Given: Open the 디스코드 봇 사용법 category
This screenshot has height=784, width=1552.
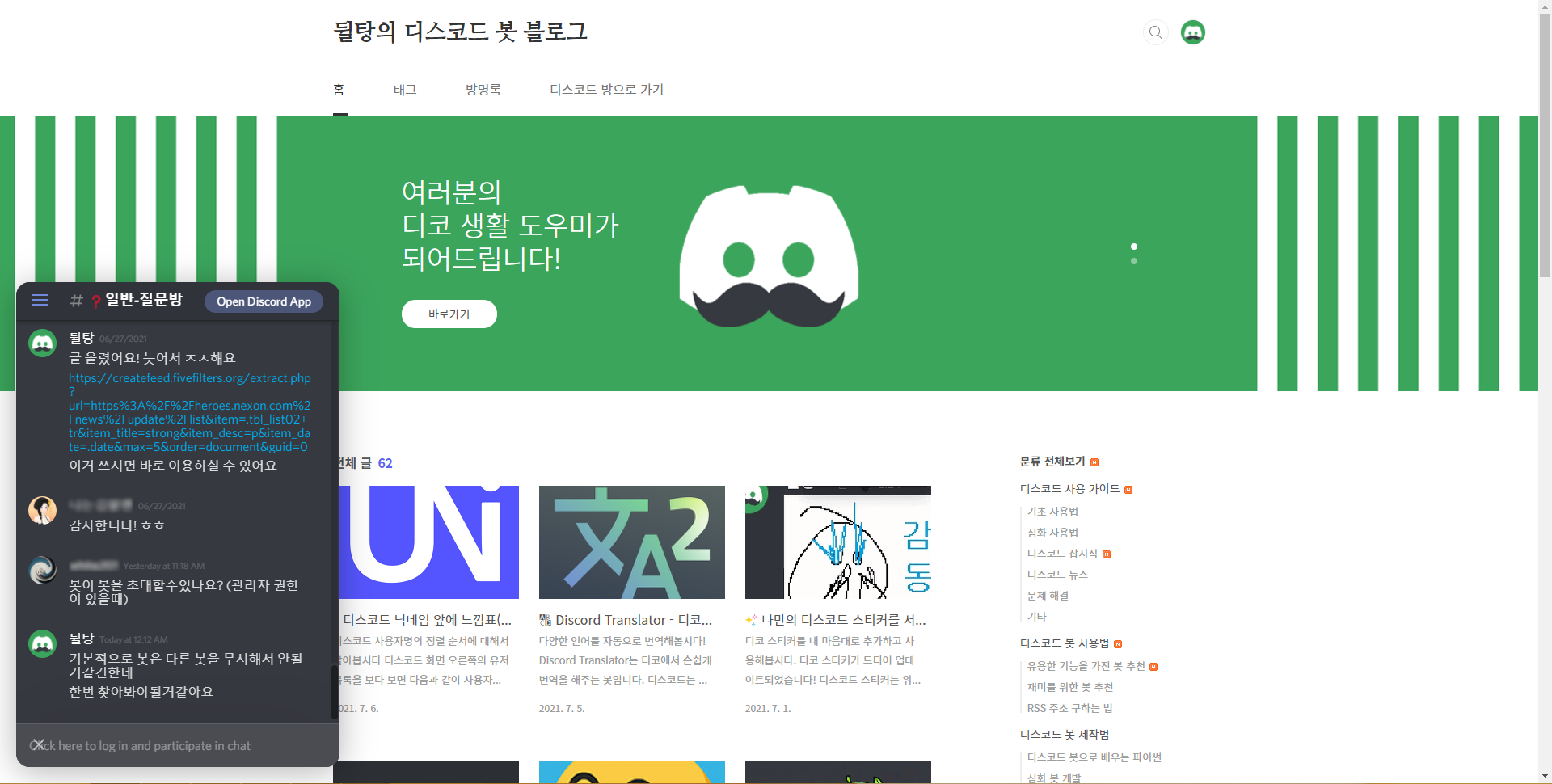Looking at the screenshot, I should pos(1065,643).
